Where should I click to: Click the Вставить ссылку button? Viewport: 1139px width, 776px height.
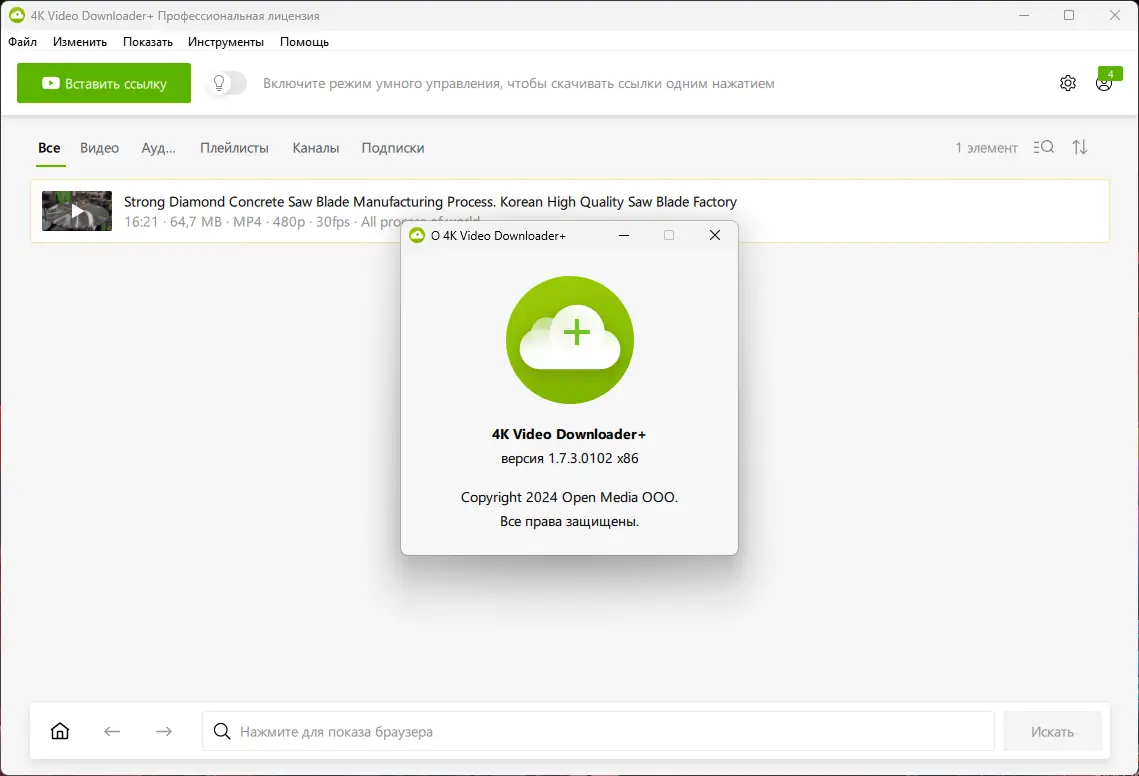click(x=104, y=83)
